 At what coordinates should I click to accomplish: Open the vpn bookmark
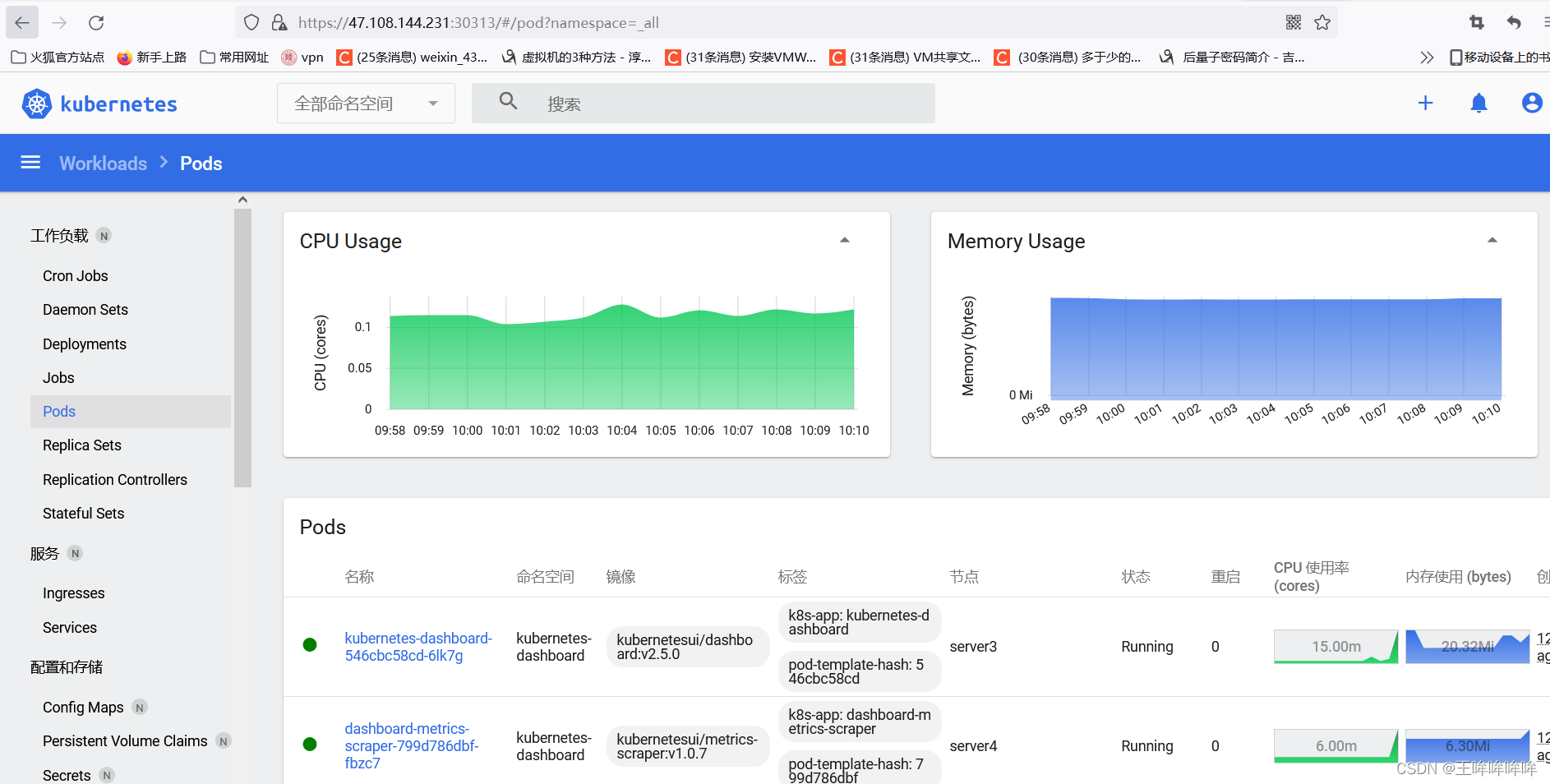[x=302, y=57]
